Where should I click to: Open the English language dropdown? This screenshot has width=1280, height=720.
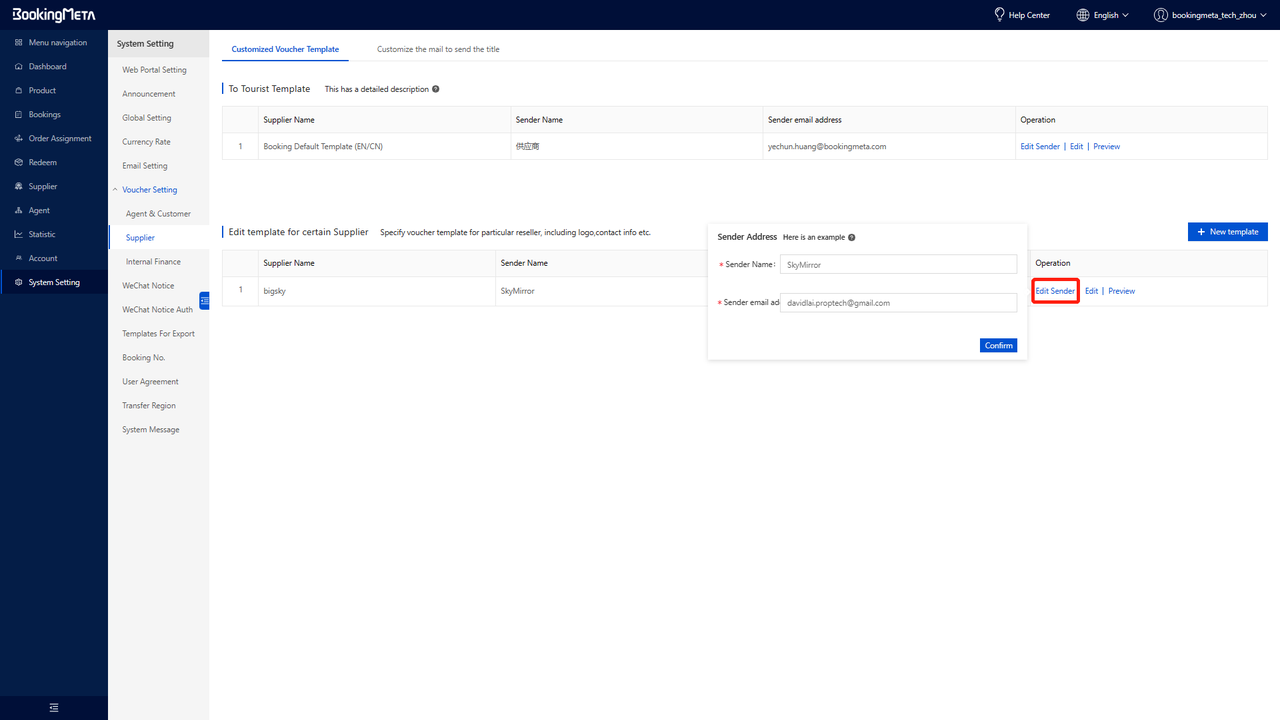tap(1102, 15)
